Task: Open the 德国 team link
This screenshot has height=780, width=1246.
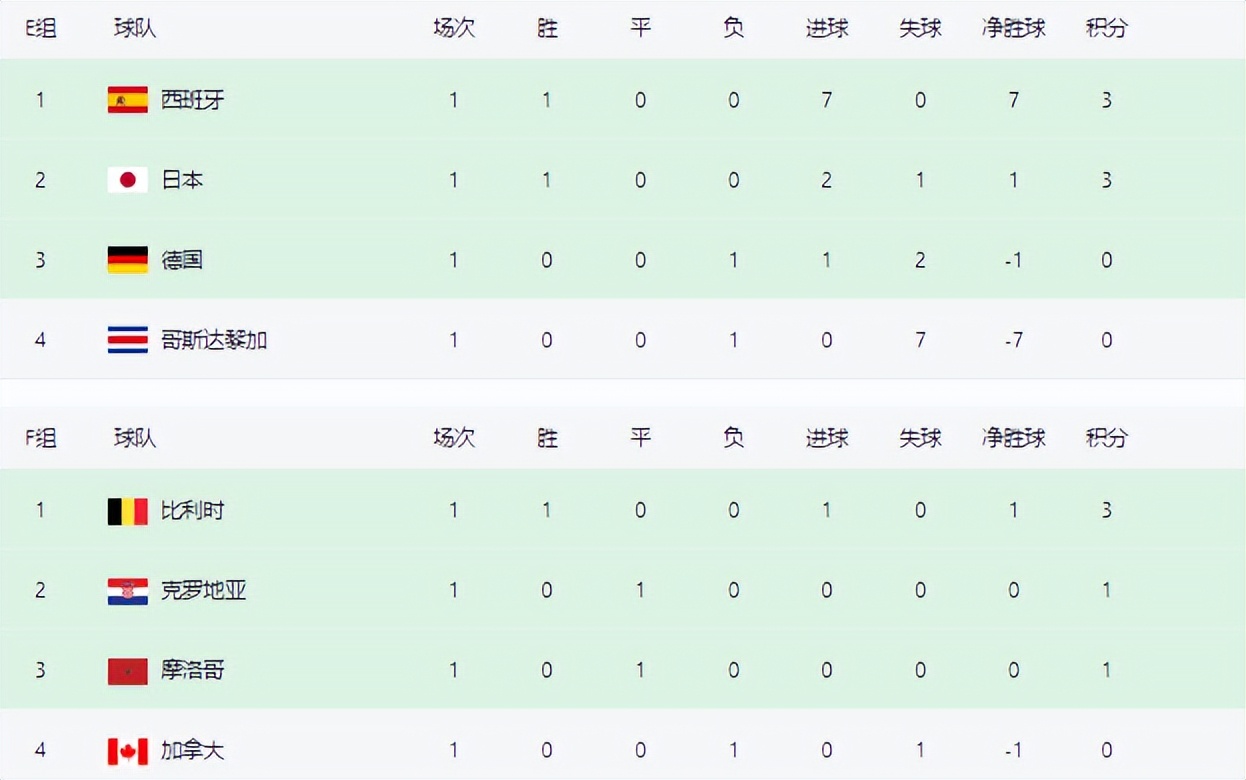Action: pyautogui.click(x=182, y=260)
